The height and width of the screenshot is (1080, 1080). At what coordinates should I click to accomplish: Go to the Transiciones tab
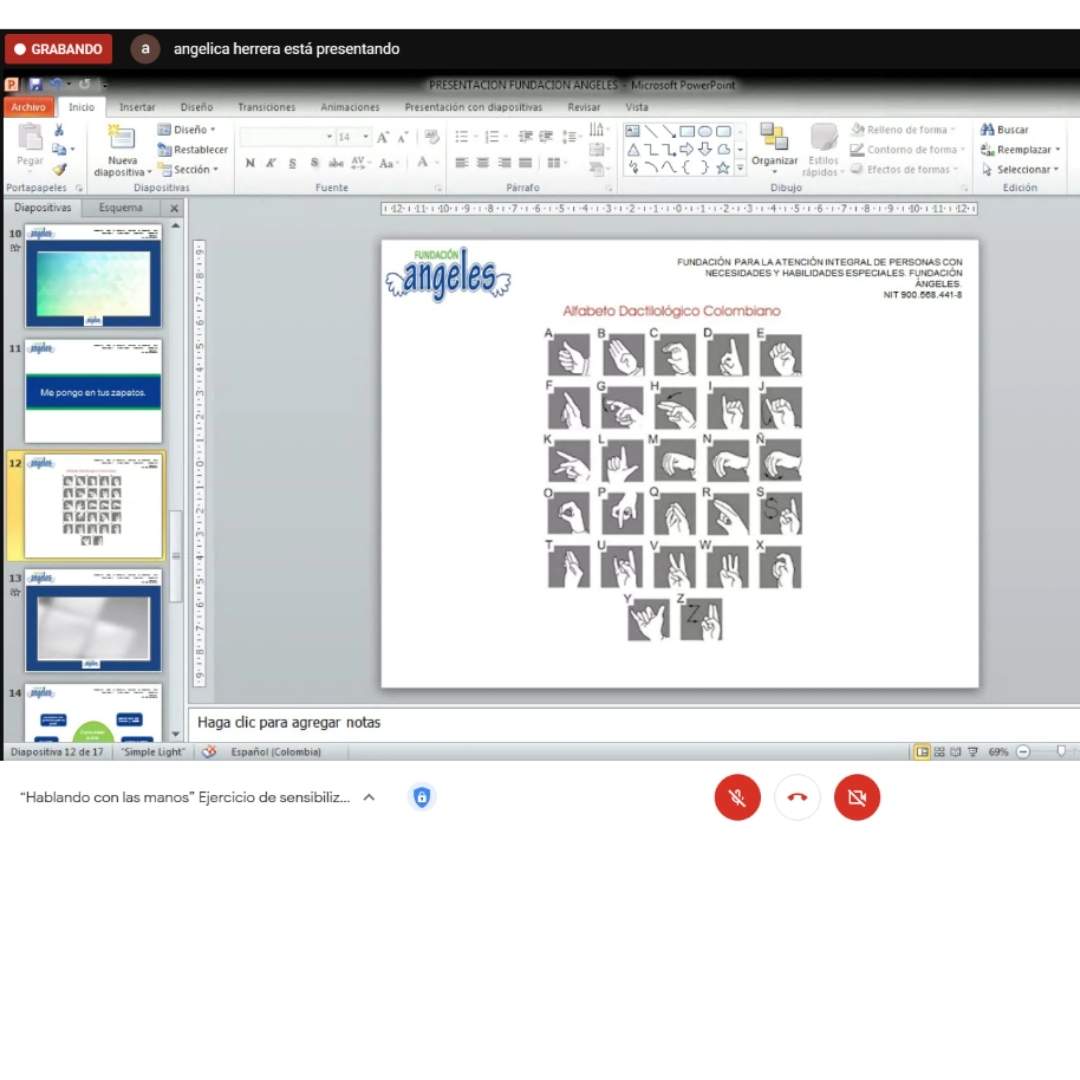pyautogui.click(x=267, y=107)
